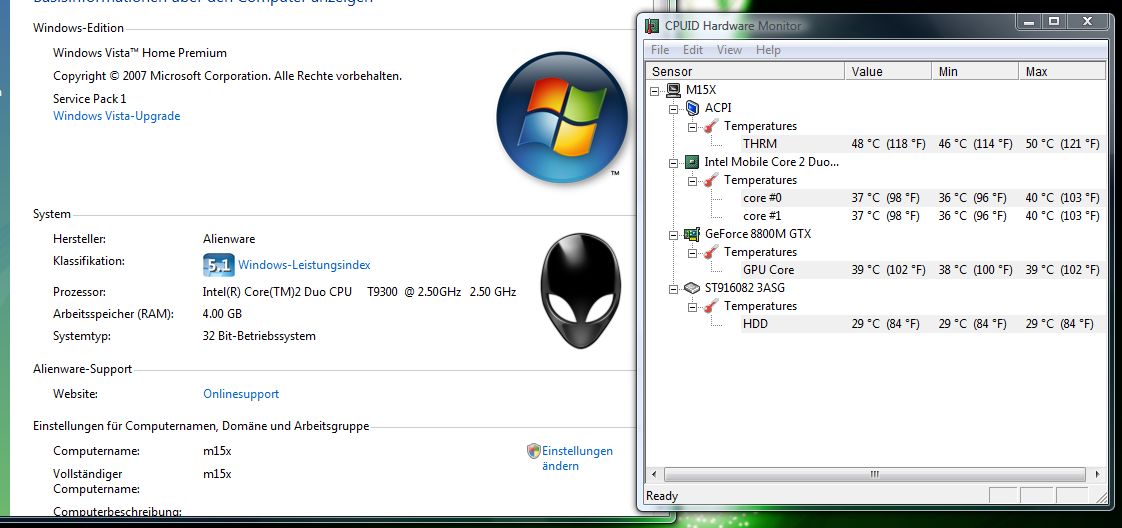
Task: Select the HDD sensor row
Action: tap(922, 324)
